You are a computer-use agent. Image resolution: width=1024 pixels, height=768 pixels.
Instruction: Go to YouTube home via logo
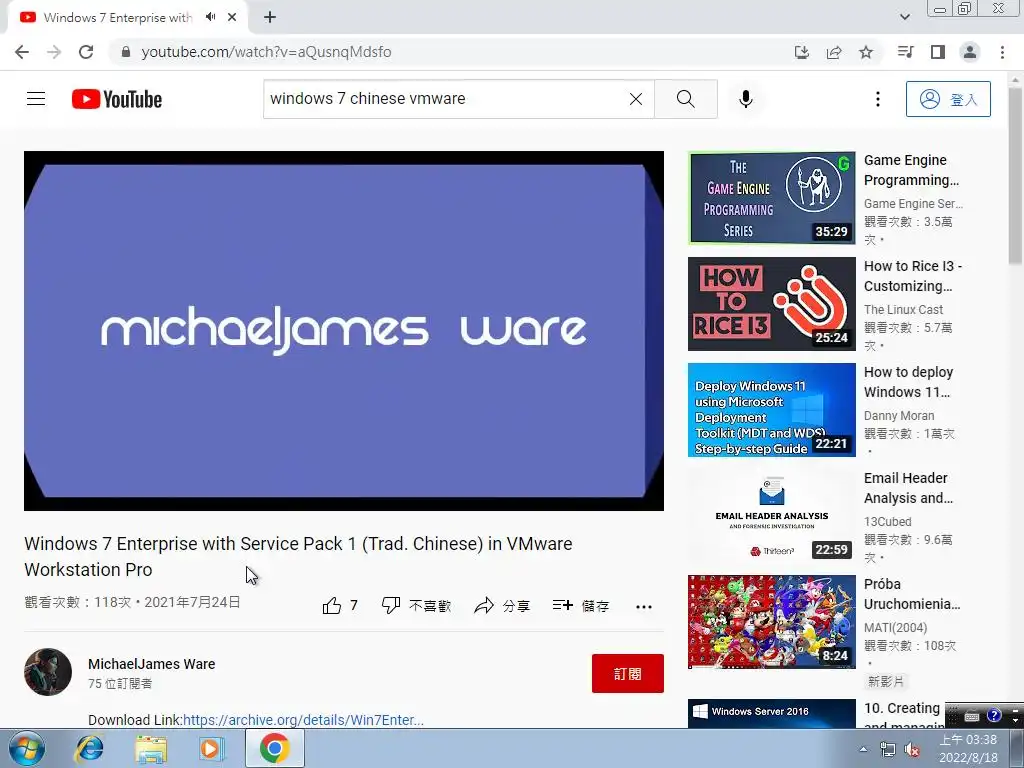pyautogui.click(x=117, y=99)
